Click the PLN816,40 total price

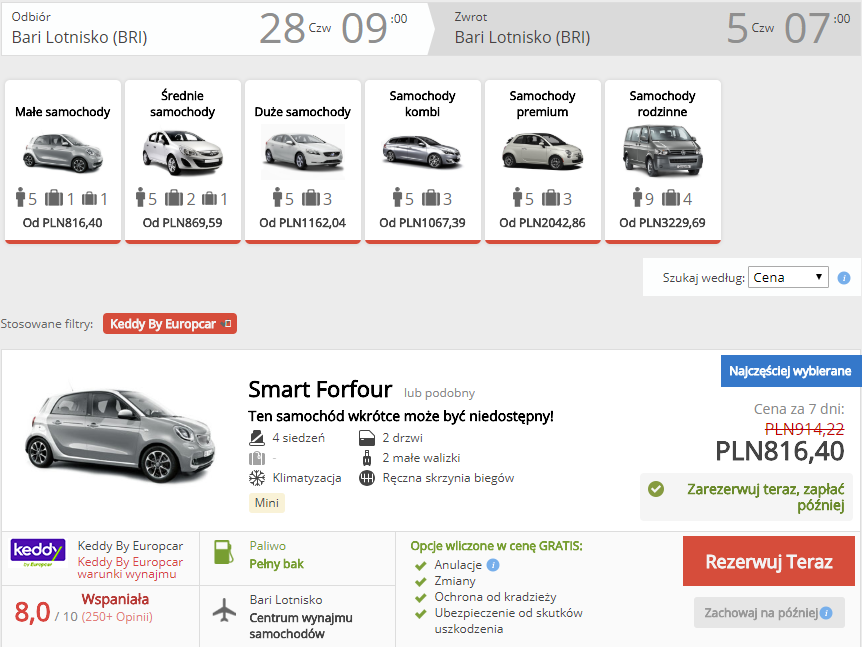click(780, 451)
